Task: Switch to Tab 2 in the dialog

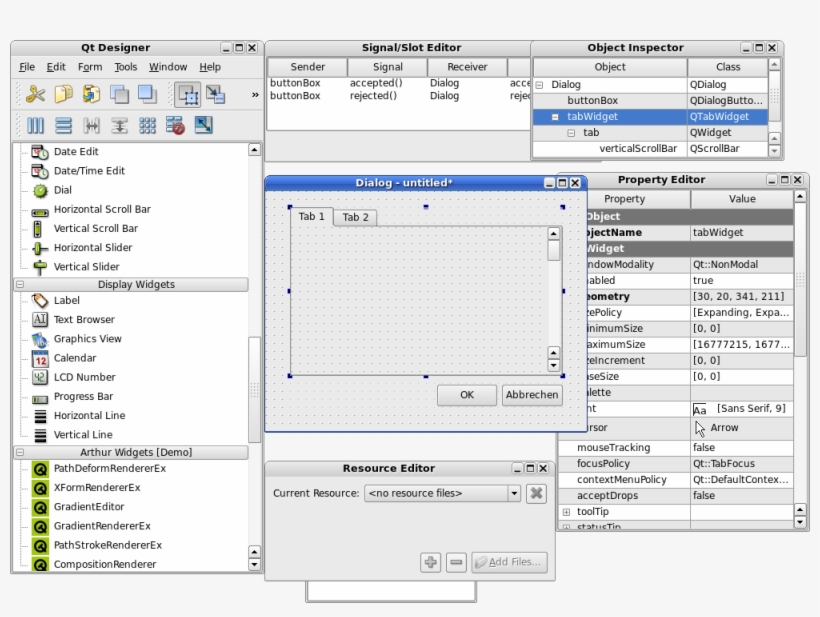Action: [355, 216]
